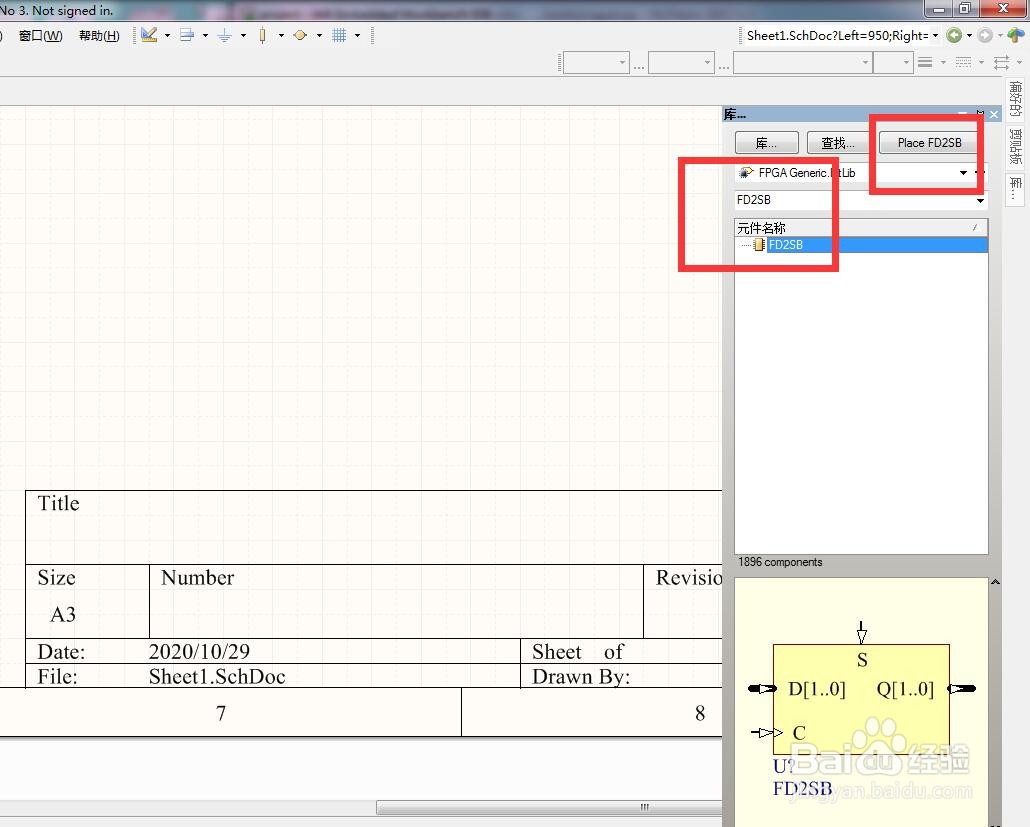Select the alignment tools icon

pos(187,35)
